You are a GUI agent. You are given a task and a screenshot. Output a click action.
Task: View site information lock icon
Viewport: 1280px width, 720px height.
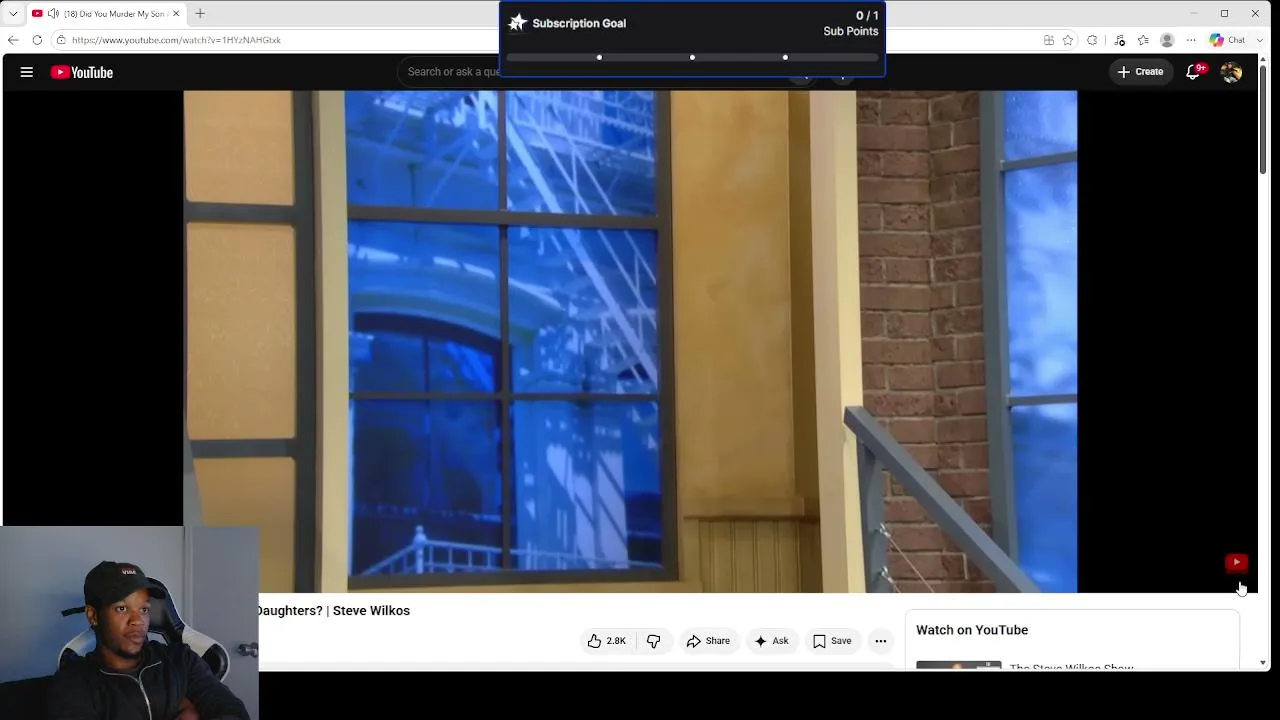click(61, 40)
